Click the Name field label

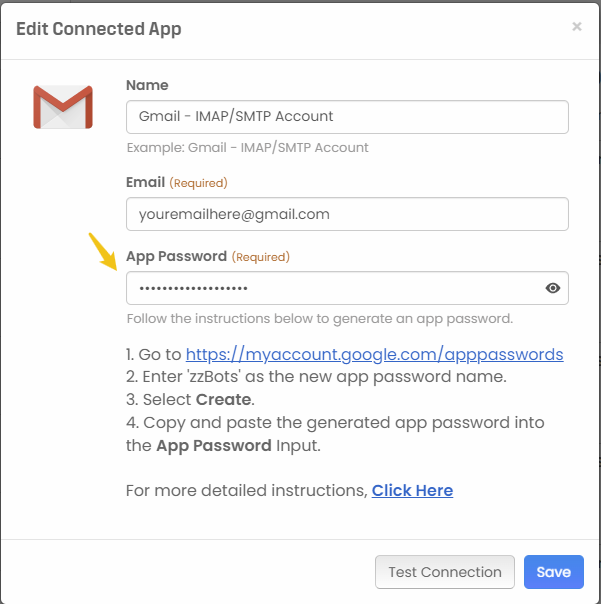click(147, 85)
